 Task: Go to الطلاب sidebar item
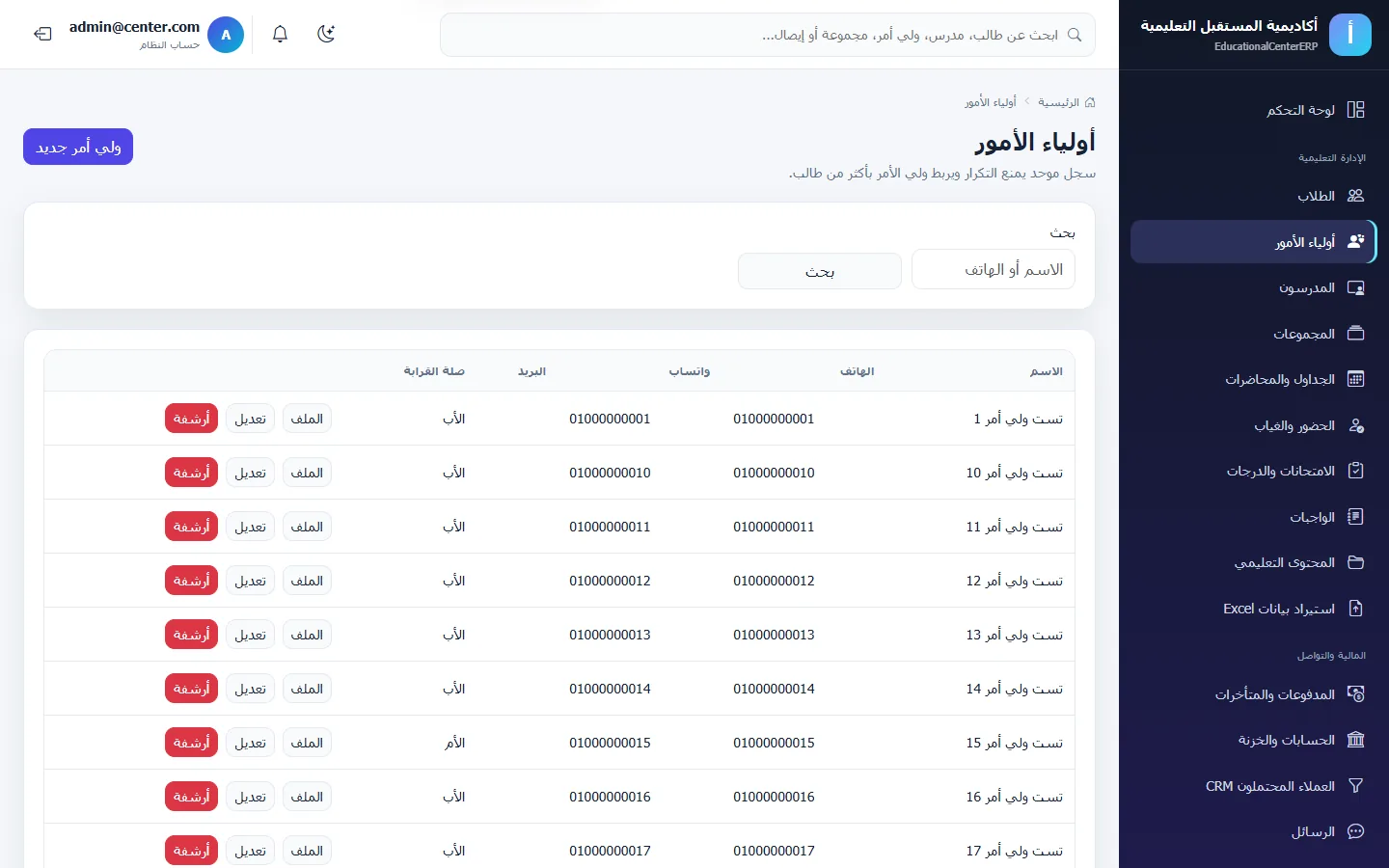[x=1254, y=196]
